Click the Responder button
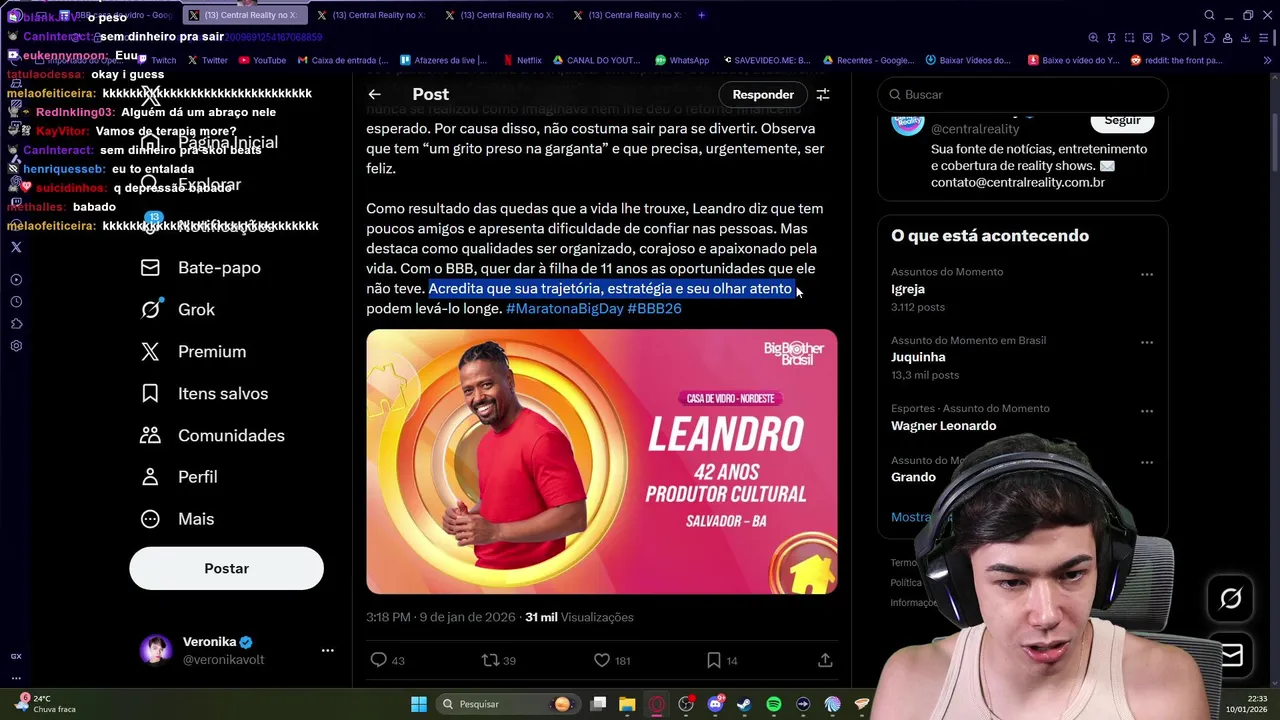This screenshot has width=1280, height=720. point(763,94)
